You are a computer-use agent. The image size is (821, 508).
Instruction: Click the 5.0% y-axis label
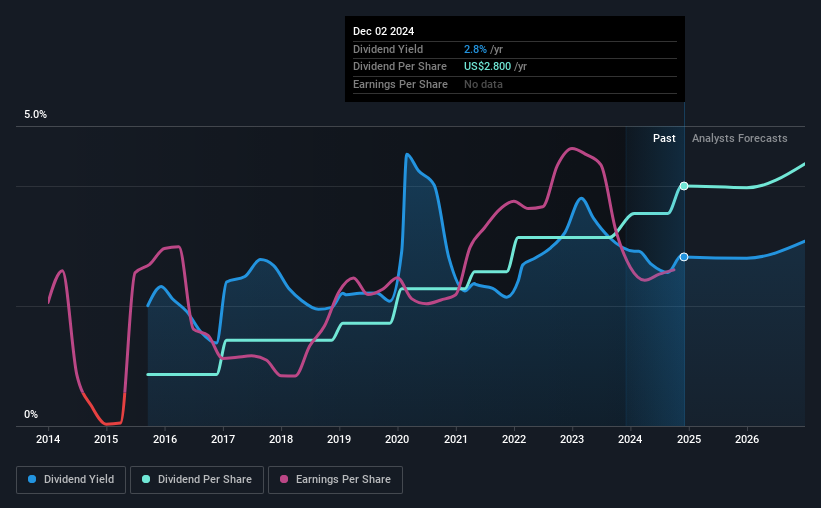coord(36,115)
